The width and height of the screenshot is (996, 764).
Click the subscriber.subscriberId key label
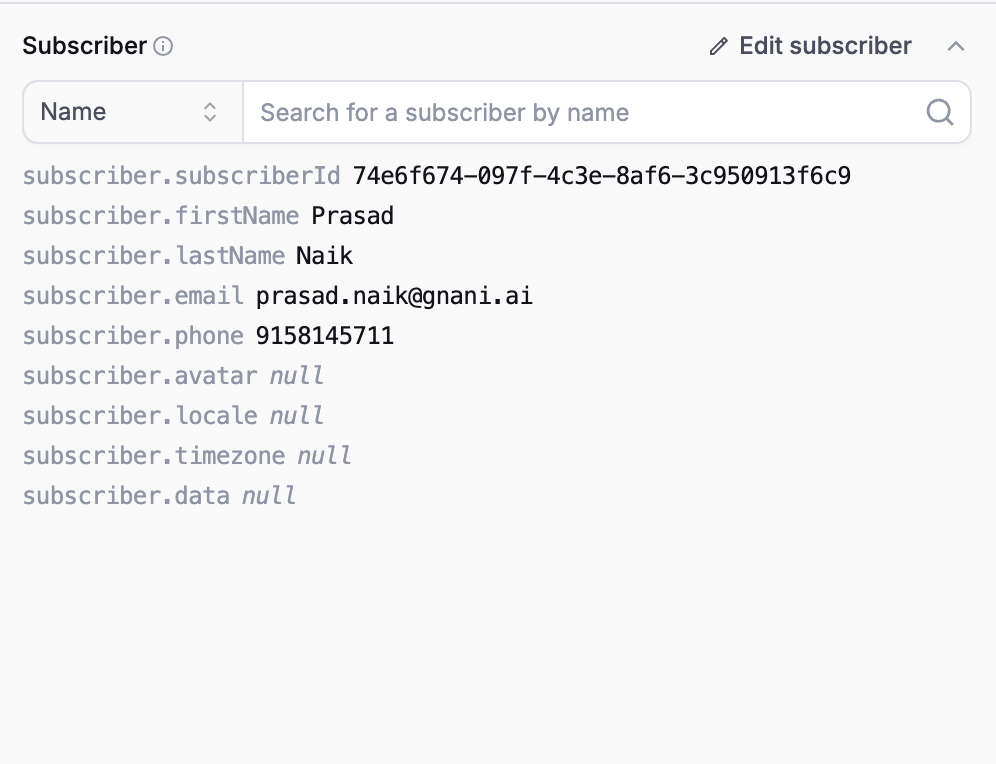(182, 176)
